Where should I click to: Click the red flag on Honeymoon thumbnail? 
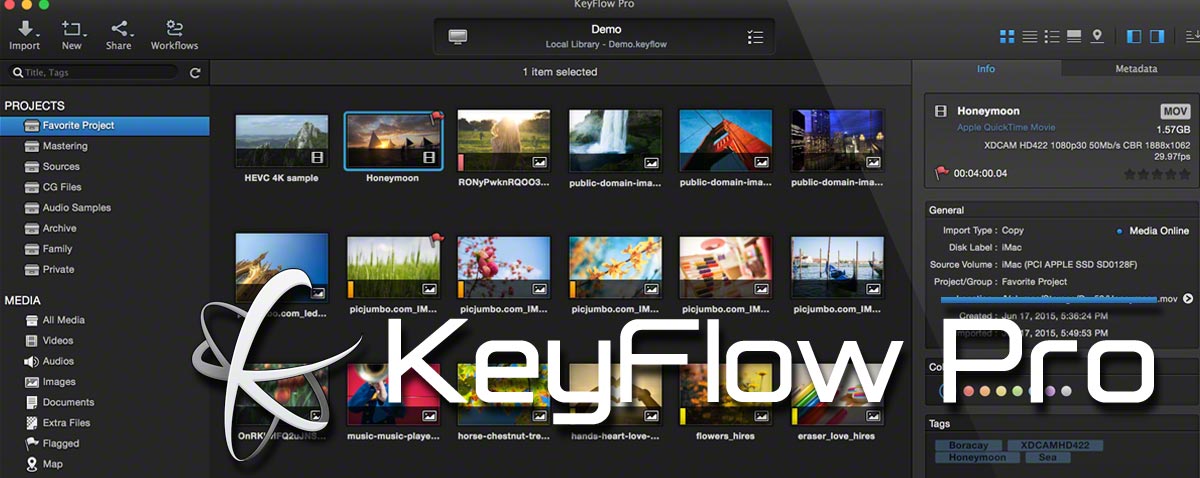click(436, 117)
